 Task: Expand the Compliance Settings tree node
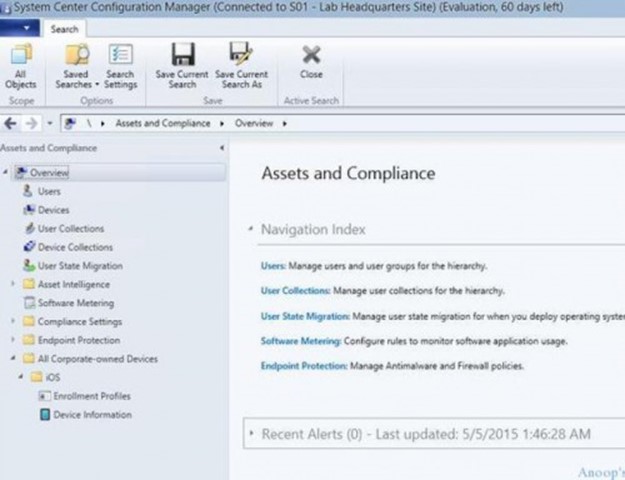pyautogui.click(x=13, y=321)
